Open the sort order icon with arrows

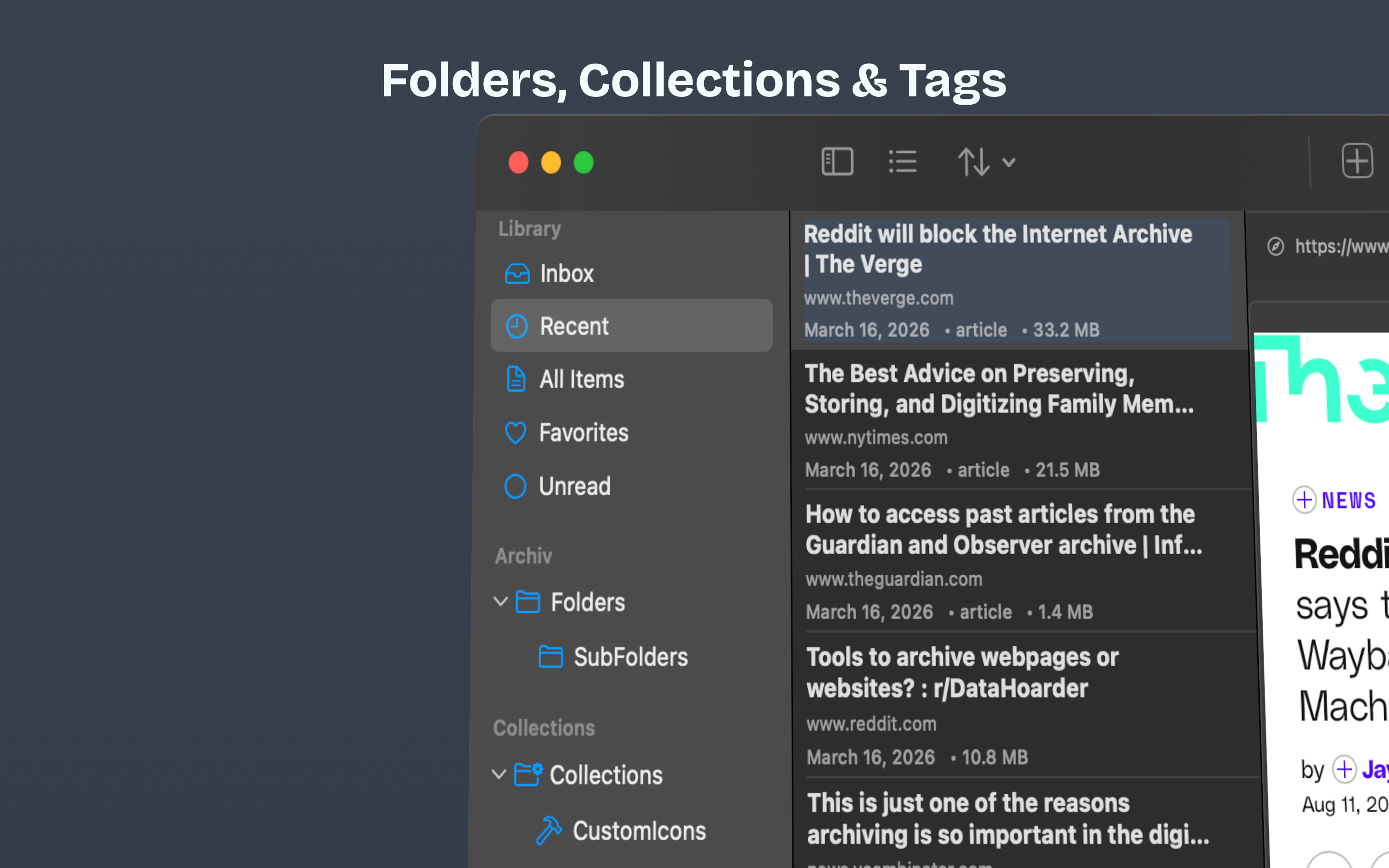(974, 162)
